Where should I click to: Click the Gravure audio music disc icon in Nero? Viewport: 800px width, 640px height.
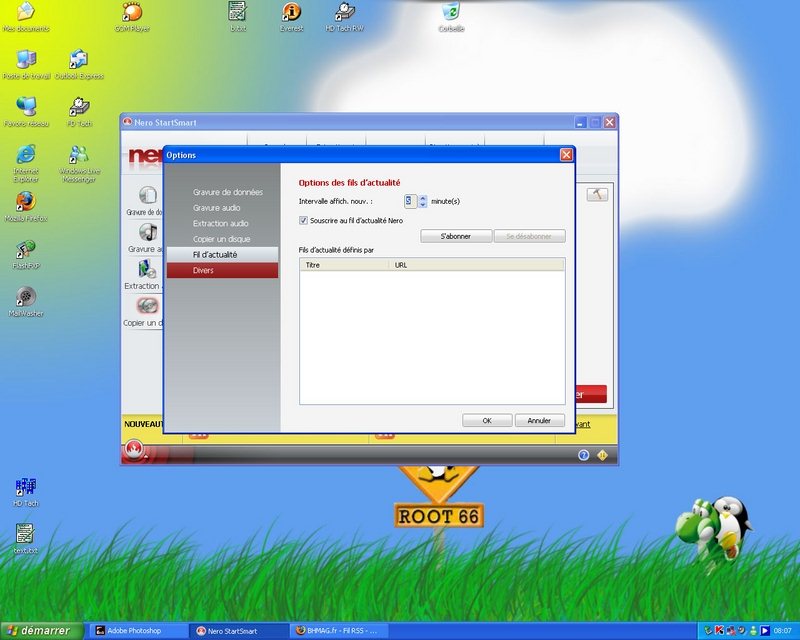click(148, 232)
